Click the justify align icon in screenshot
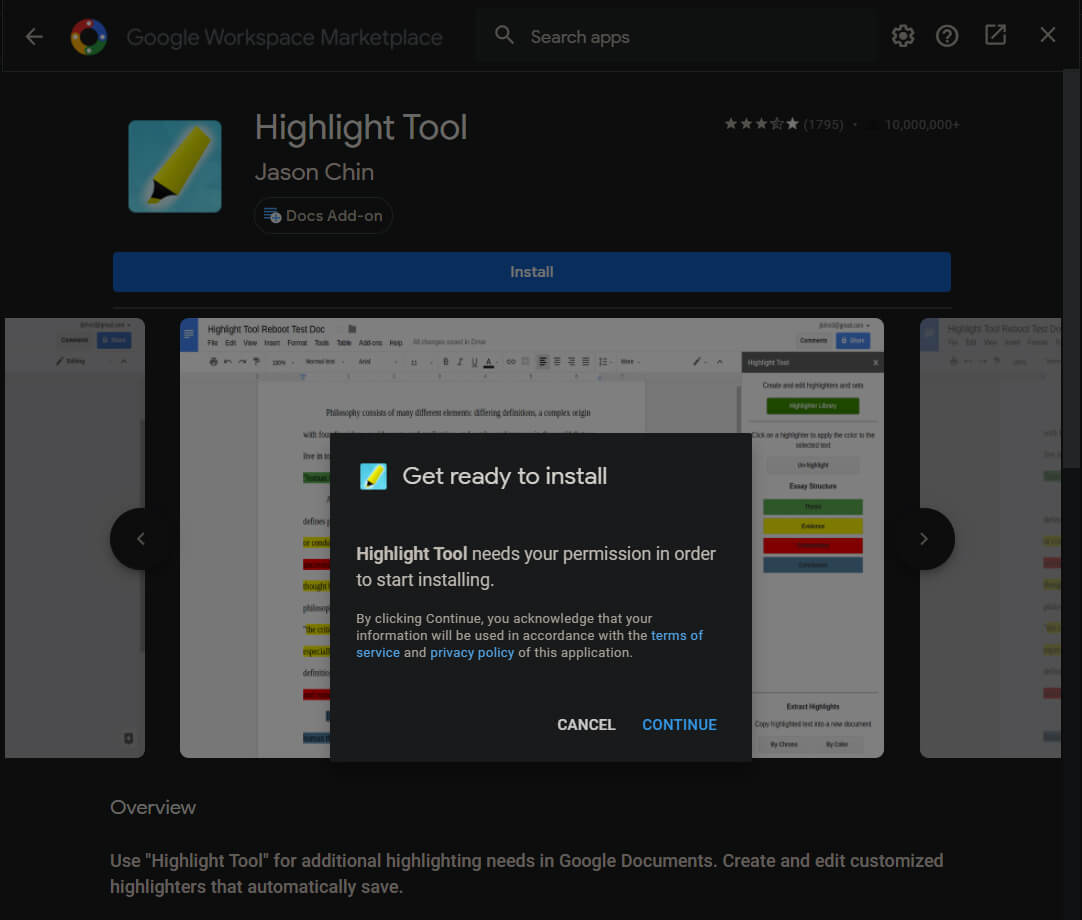Screen dimensions: 1082x920 click(586, 362)
